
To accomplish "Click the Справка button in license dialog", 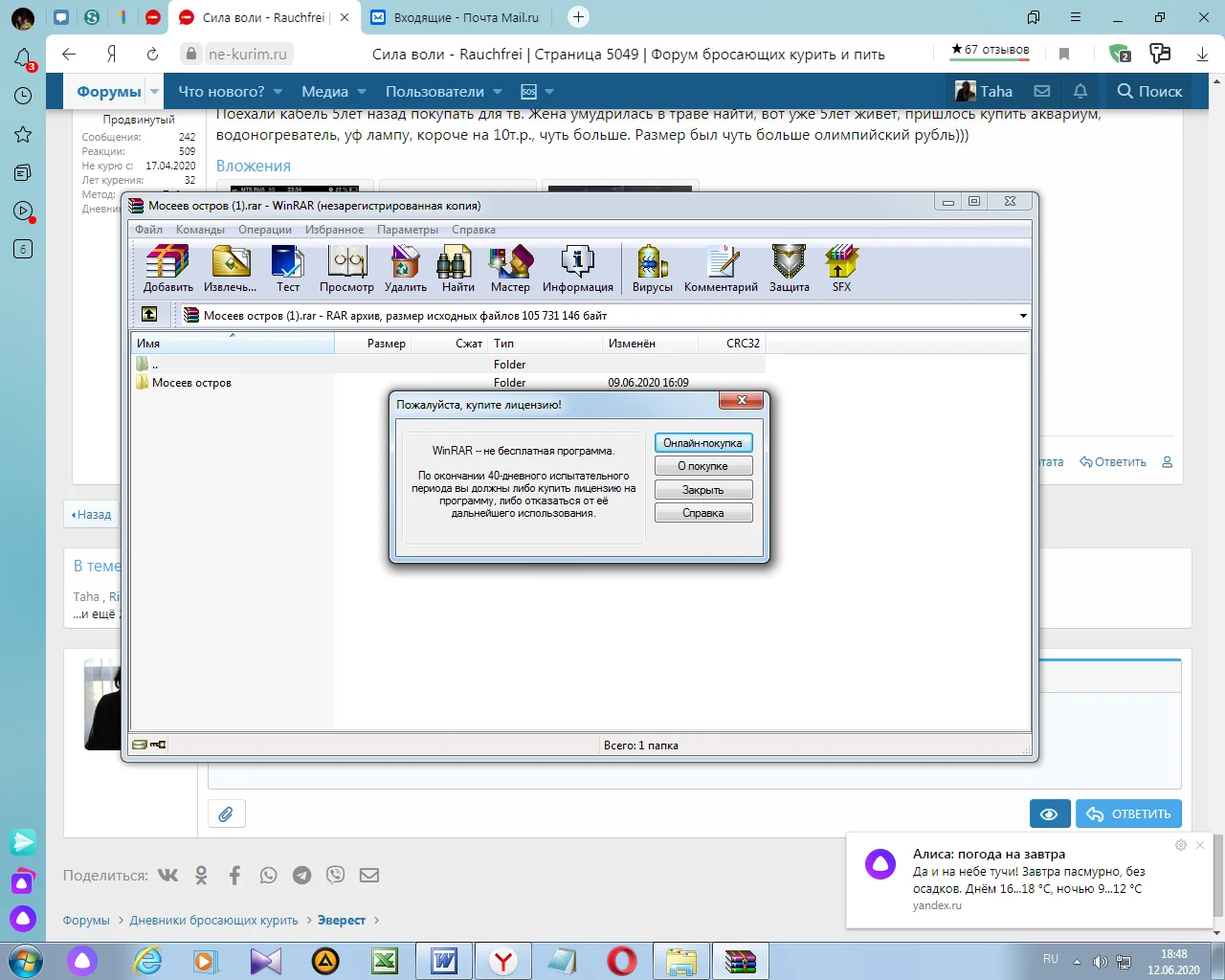I will coord(703,513).
